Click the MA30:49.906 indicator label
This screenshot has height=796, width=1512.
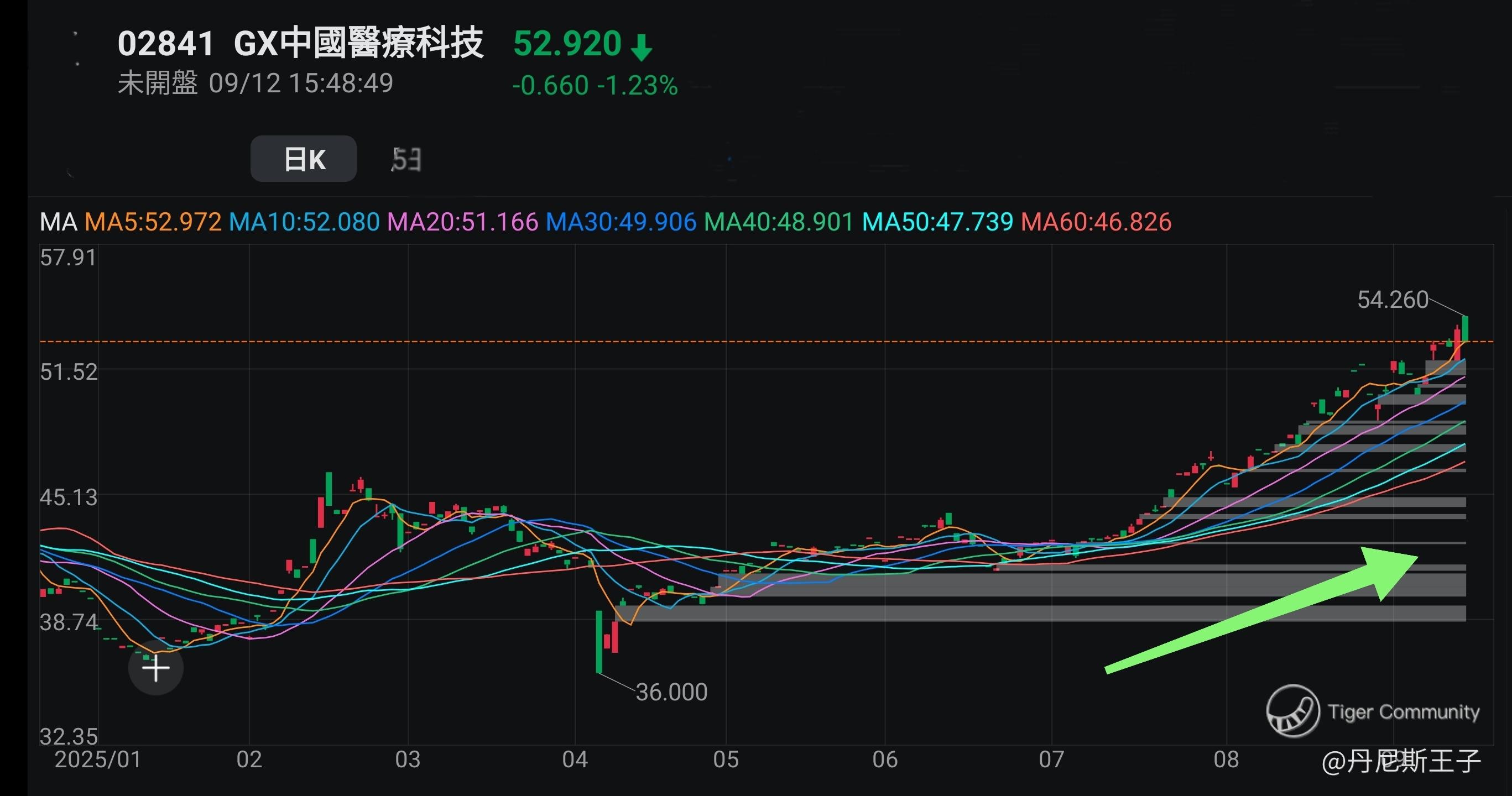point(621,222)
